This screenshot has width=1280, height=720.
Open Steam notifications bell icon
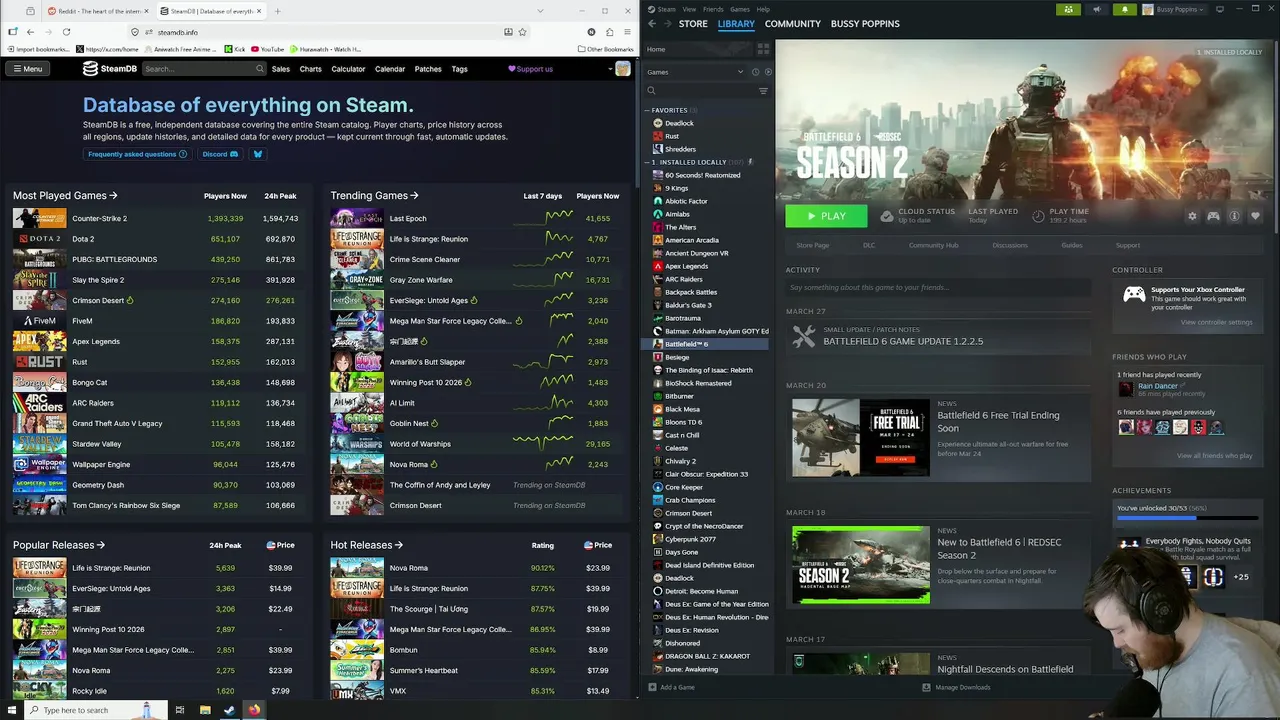click(x=1125, y=9)
